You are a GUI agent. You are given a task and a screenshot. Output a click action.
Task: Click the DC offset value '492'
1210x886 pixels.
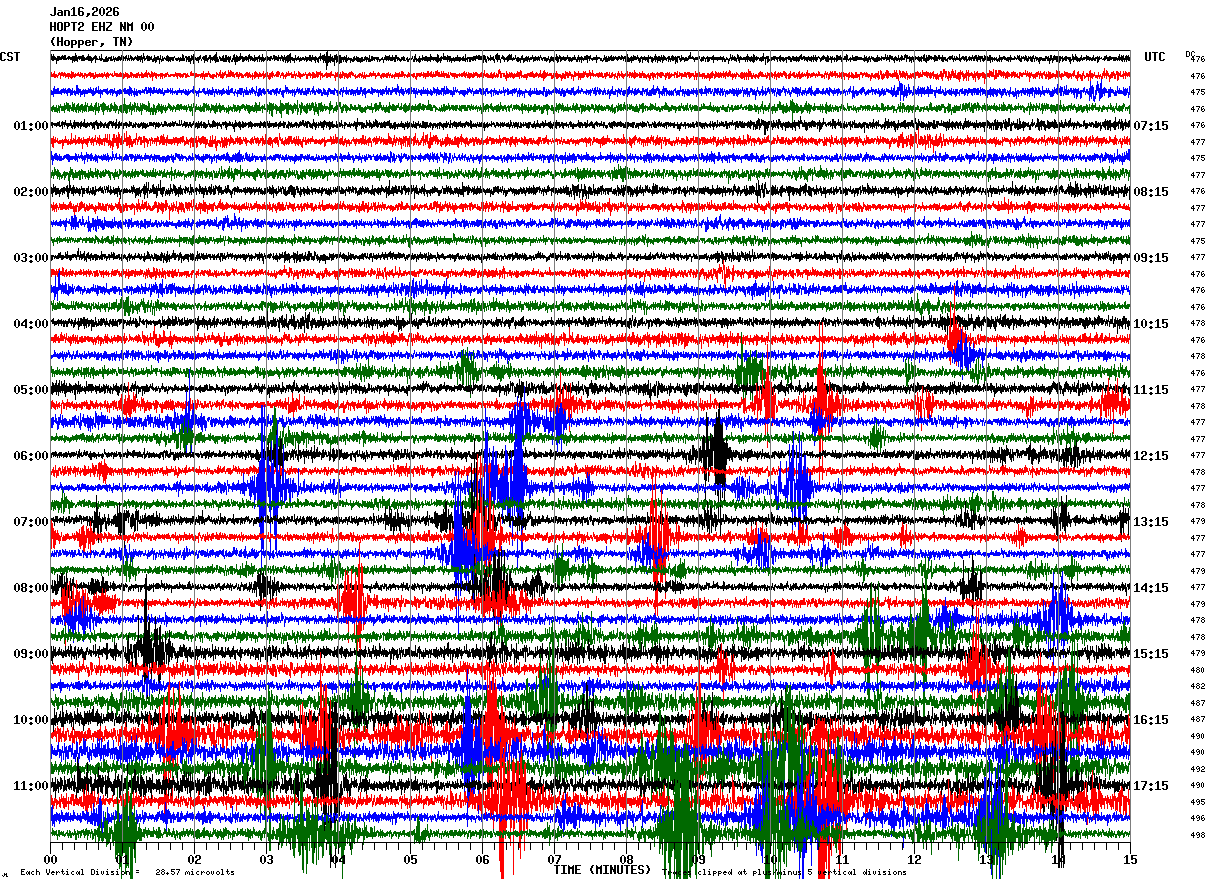(1197, 769)
